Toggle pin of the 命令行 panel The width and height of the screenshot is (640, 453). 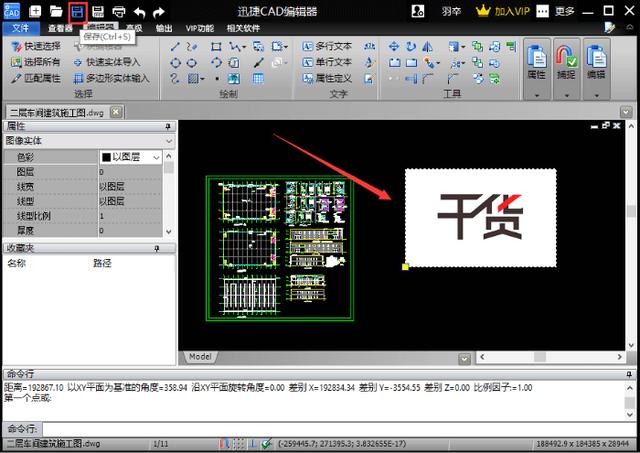tap(629, 374)
